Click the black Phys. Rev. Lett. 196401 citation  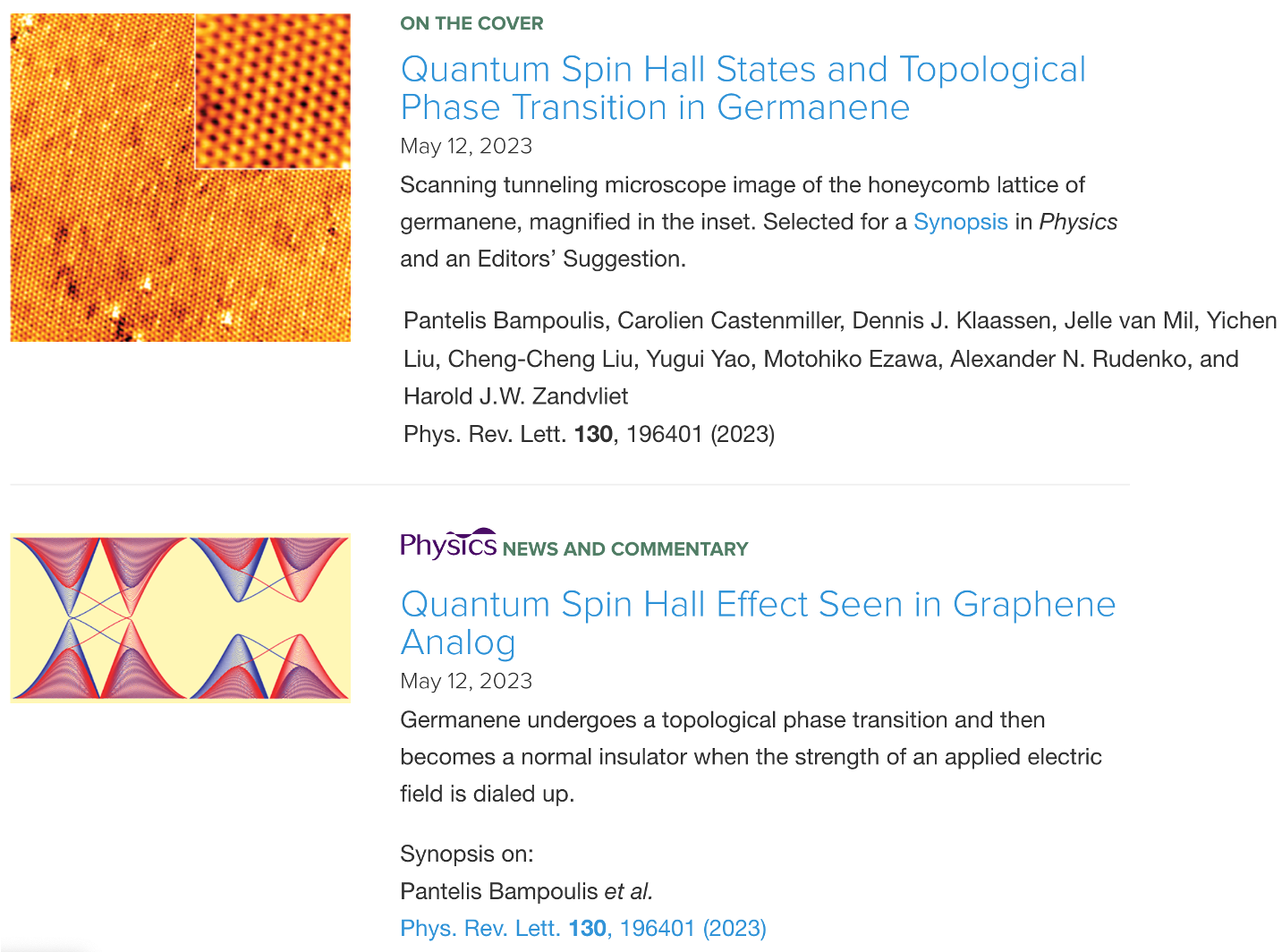coord(589,434)
